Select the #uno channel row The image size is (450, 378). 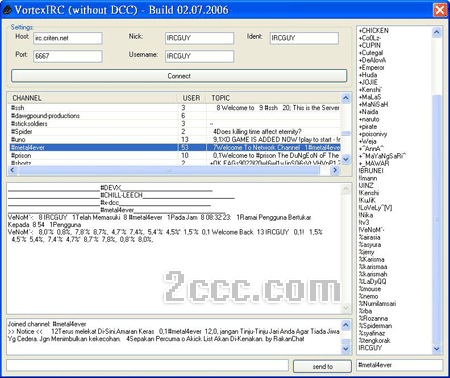(x=174, y=140)
